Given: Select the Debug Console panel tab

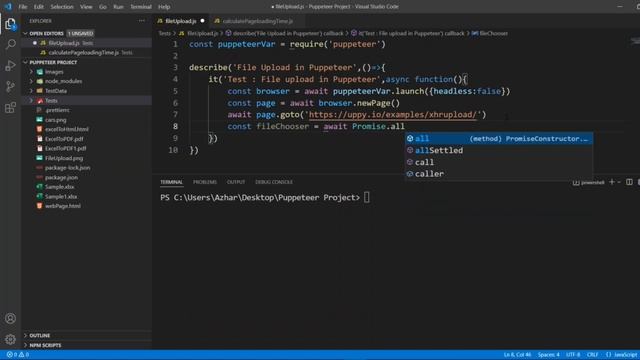Looking at the screenshot, I should click(x=274, y=182).
